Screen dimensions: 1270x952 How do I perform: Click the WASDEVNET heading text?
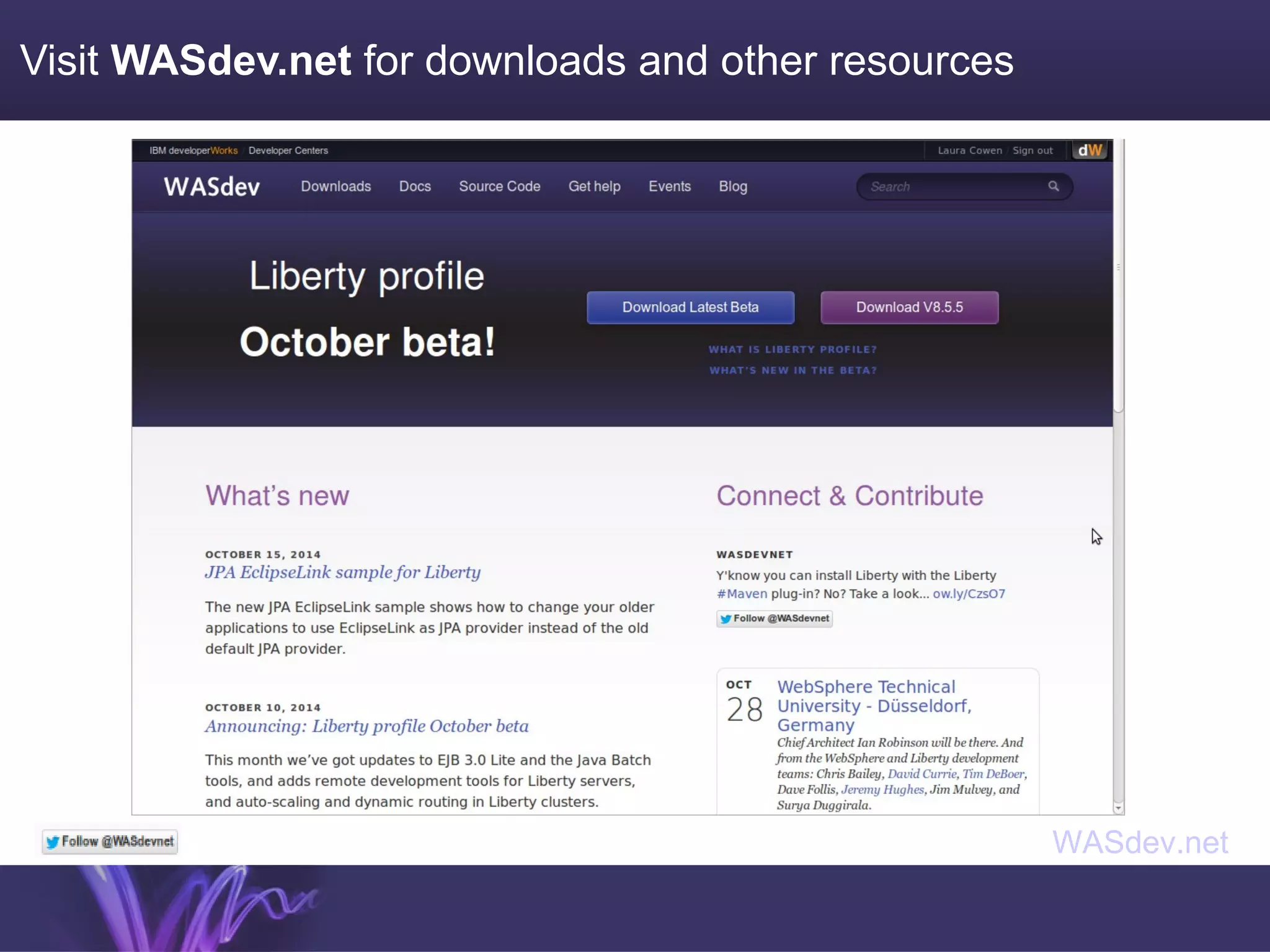(x=755, y=555)
